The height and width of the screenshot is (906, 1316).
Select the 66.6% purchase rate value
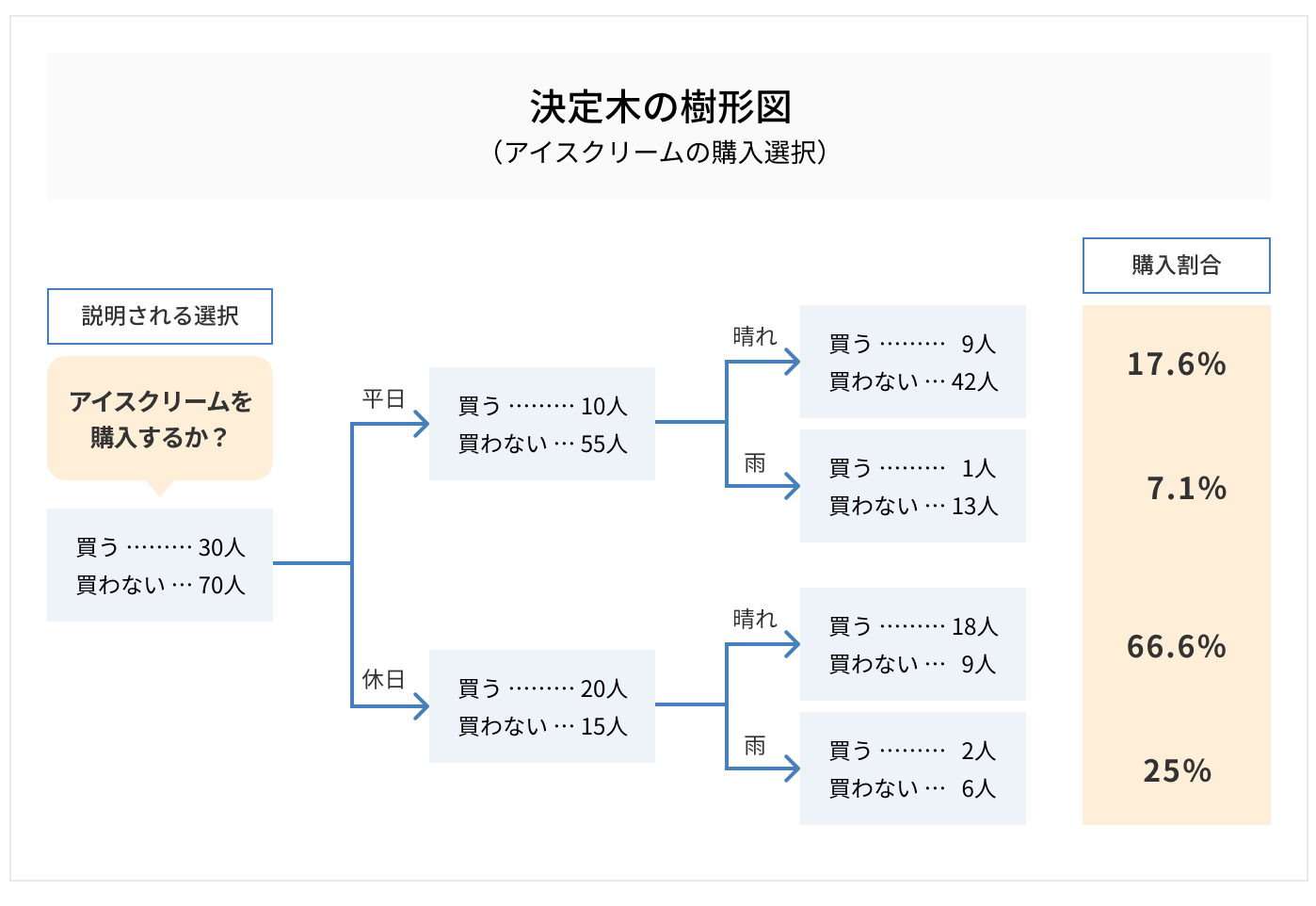coord(1177,646)
